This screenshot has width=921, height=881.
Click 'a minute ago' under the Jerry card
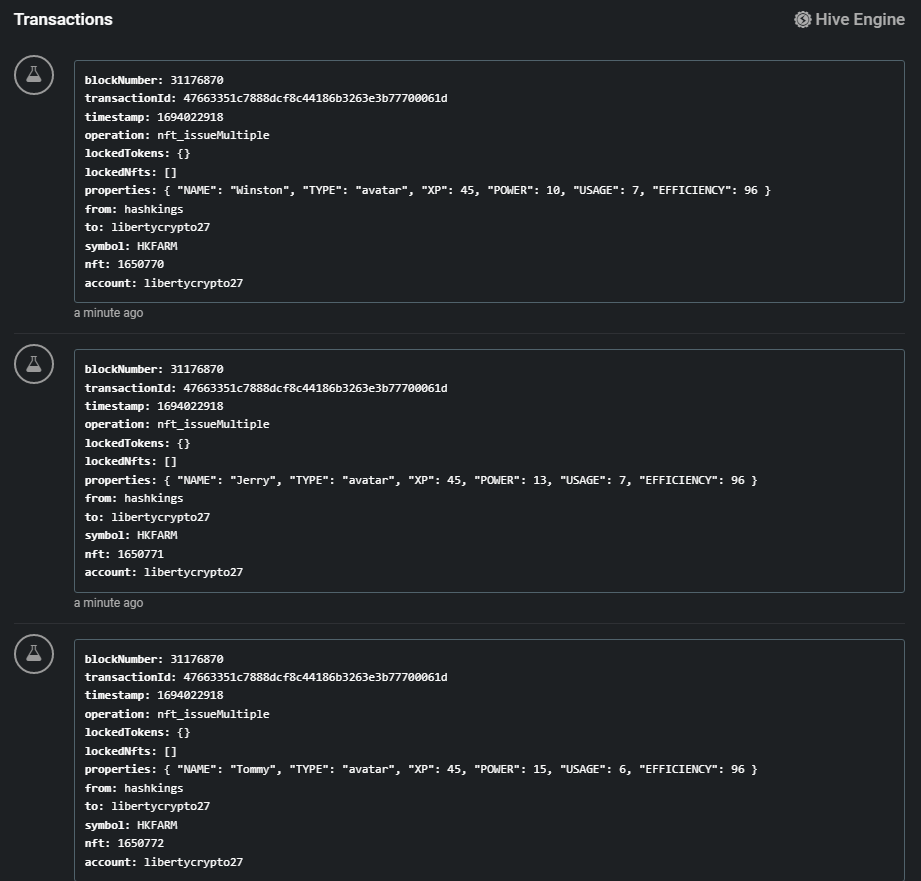(109, 603)
